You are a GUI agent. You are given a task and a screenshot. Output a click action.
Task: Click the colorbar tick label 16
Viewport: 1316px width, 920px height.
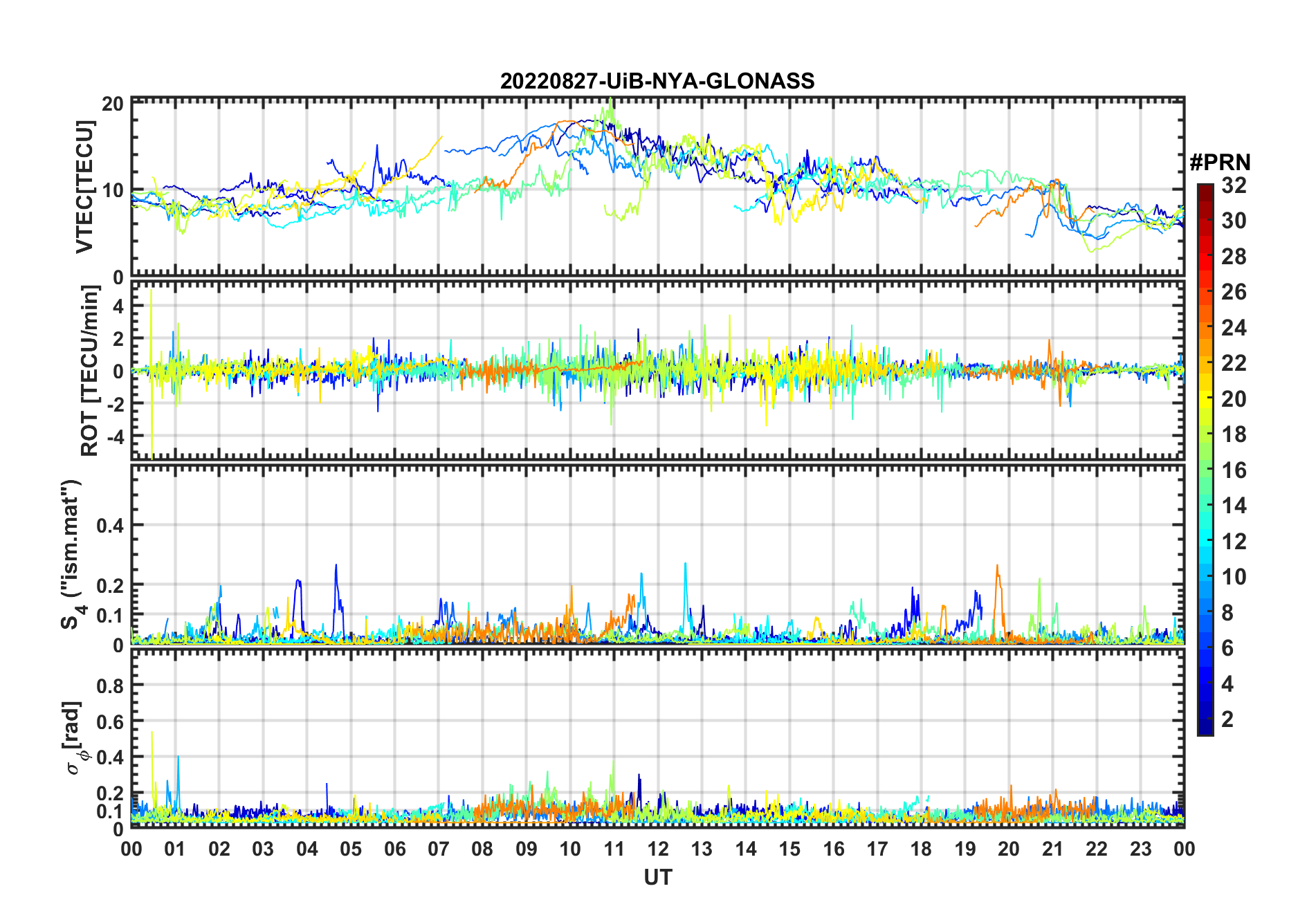1234,470
